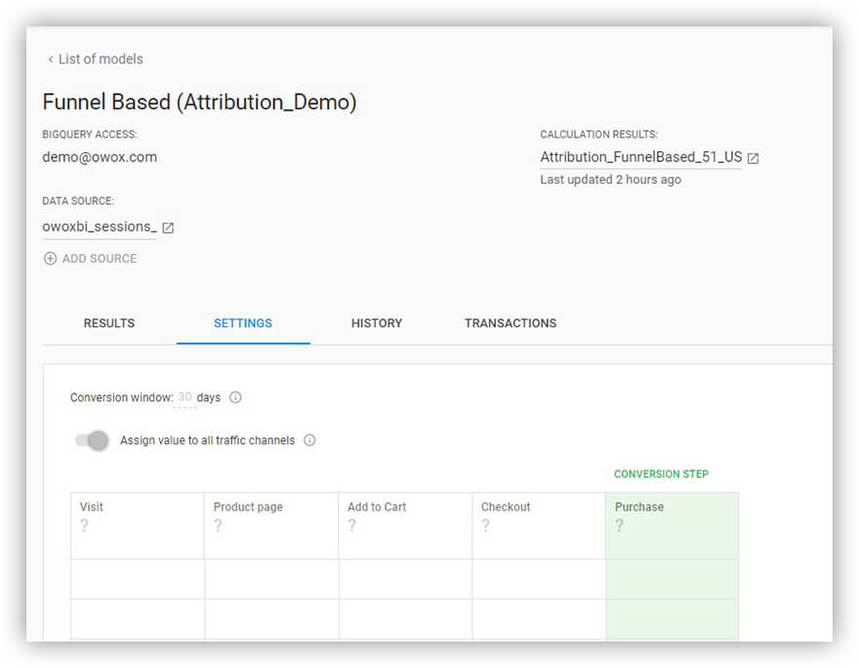This screenshot has height=668, width=859.
Task: Click info icon beside Assign value toggle
Action: click(x=310, y=440)
